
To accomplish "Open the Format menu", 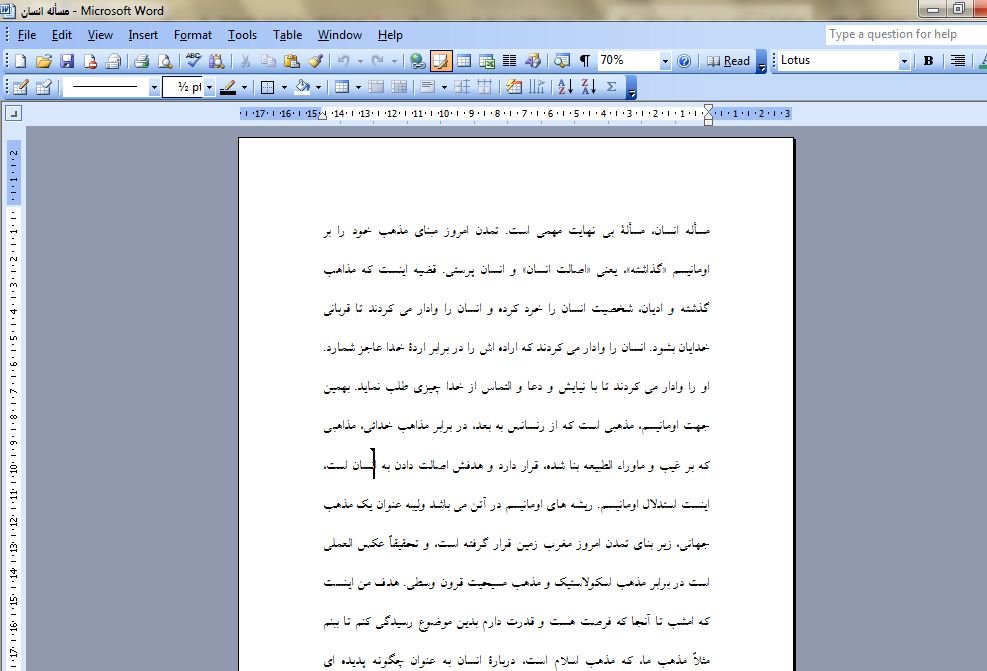I will (192, 35).
